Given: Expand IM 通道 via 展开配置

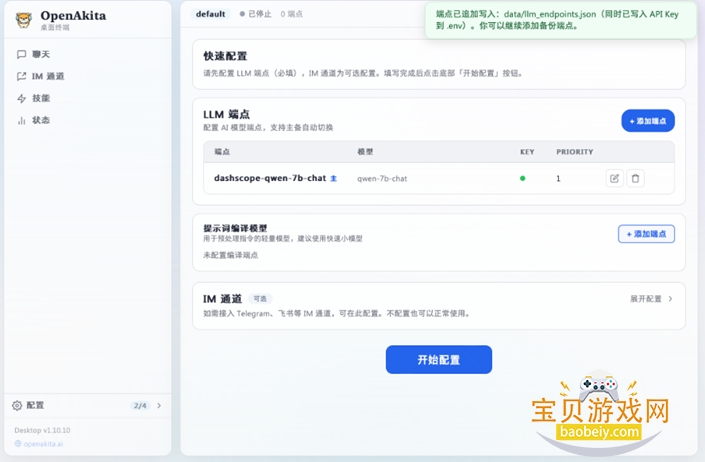Looking at the screenshot, I should [651, 298].
